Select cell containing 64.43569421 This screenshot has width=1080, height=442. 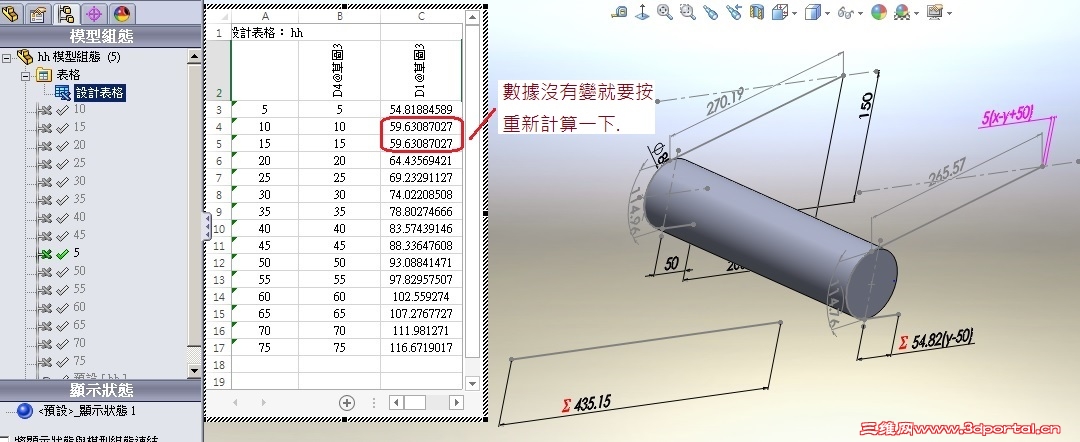pyautogui.click(x=422, y=160)
